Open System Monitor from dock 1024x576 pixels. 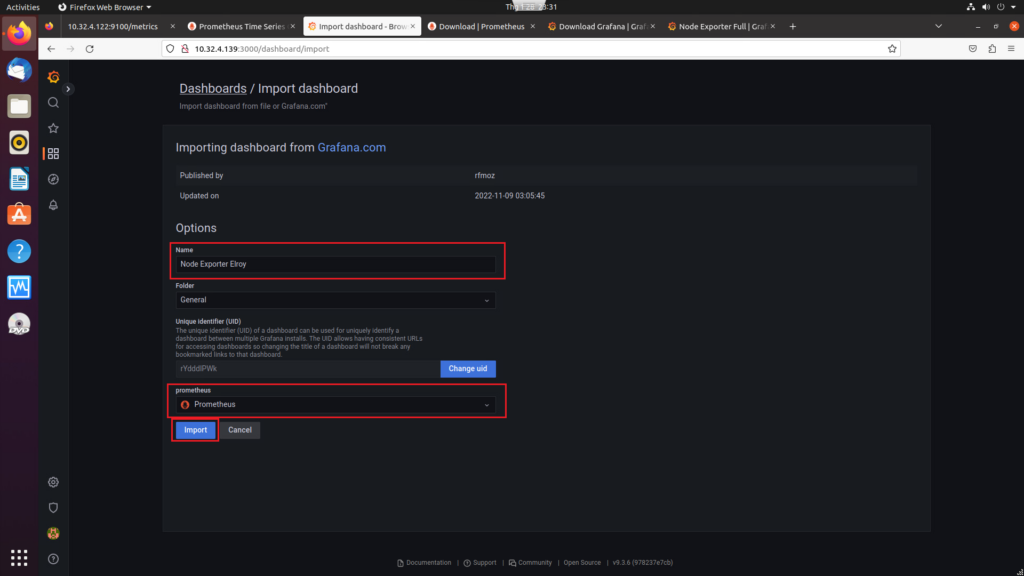tap(19, 287)
